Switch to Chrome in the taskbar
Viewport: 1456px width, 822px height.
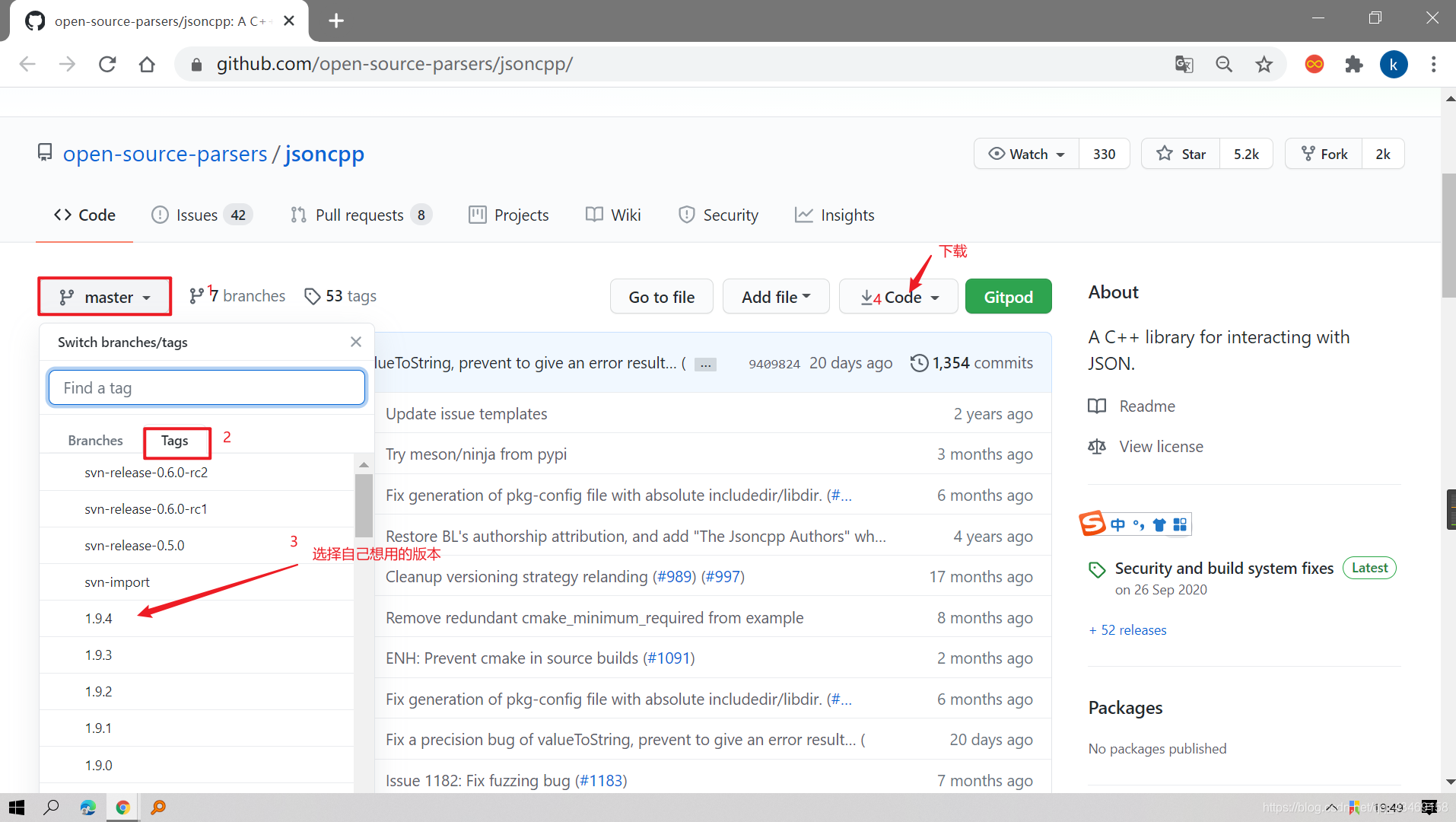pyautogui.click(x=122, y=808)
